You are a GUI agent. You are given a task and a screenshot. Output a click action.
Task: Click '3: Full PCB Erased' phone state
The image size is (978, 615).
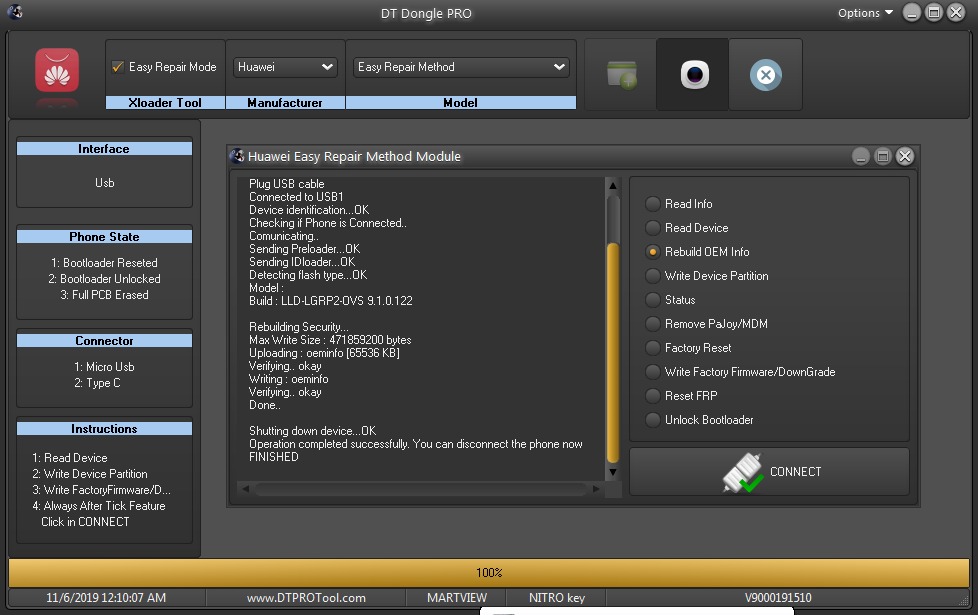coord(104,295)
